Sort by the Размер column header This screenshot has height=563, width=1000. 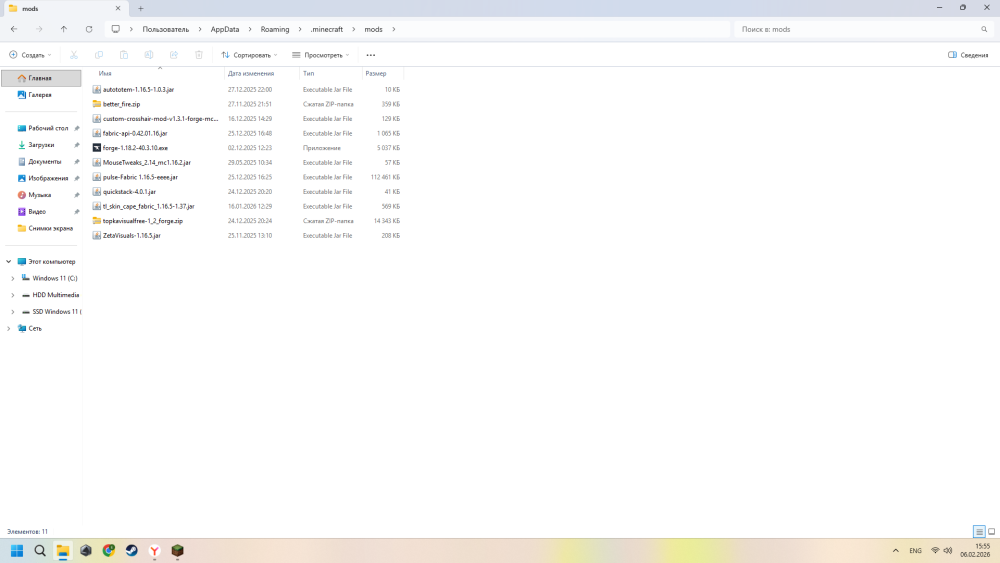point(376,73)
